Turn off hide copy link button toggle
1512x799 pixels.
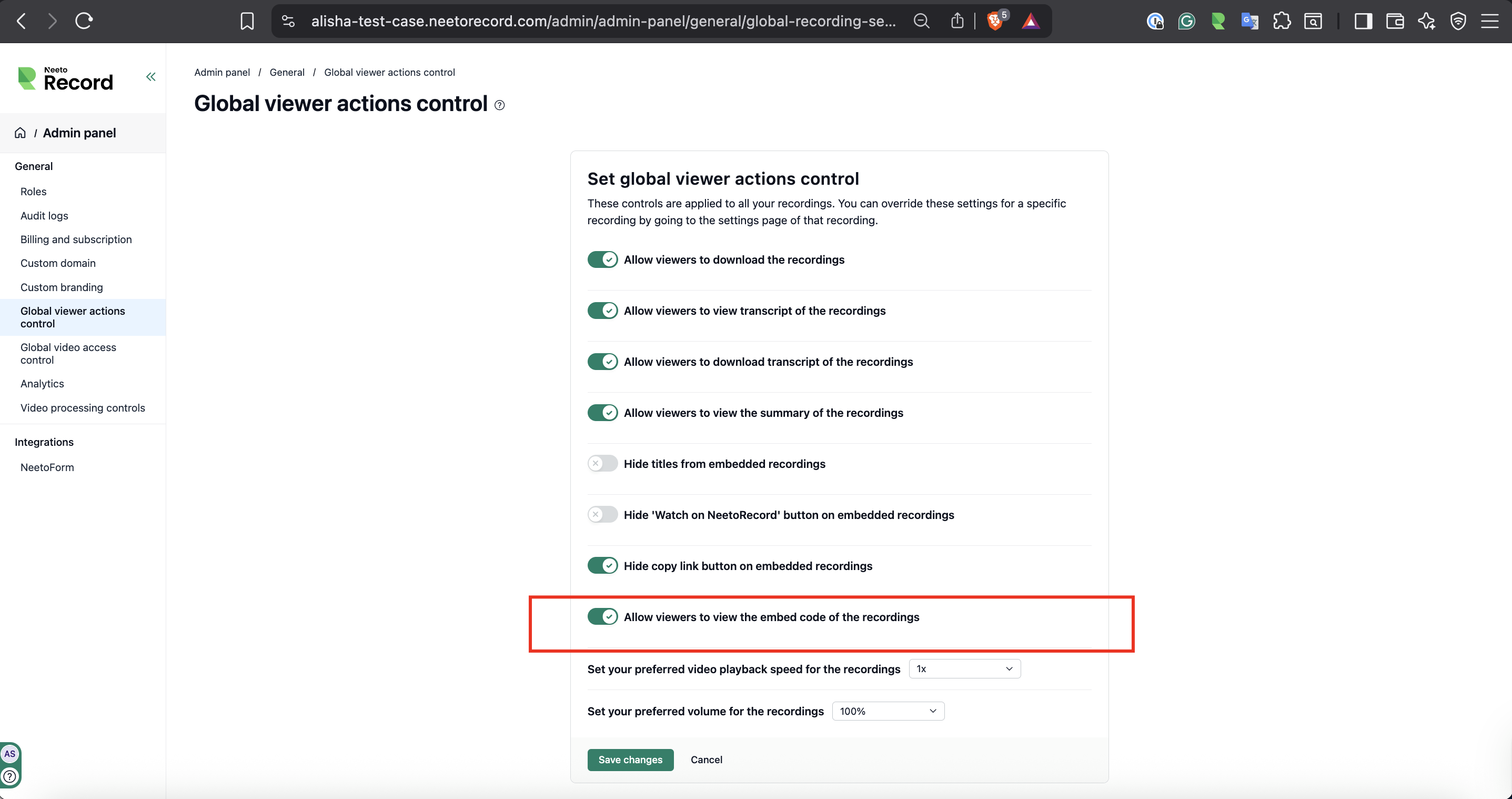coord(602,565)
